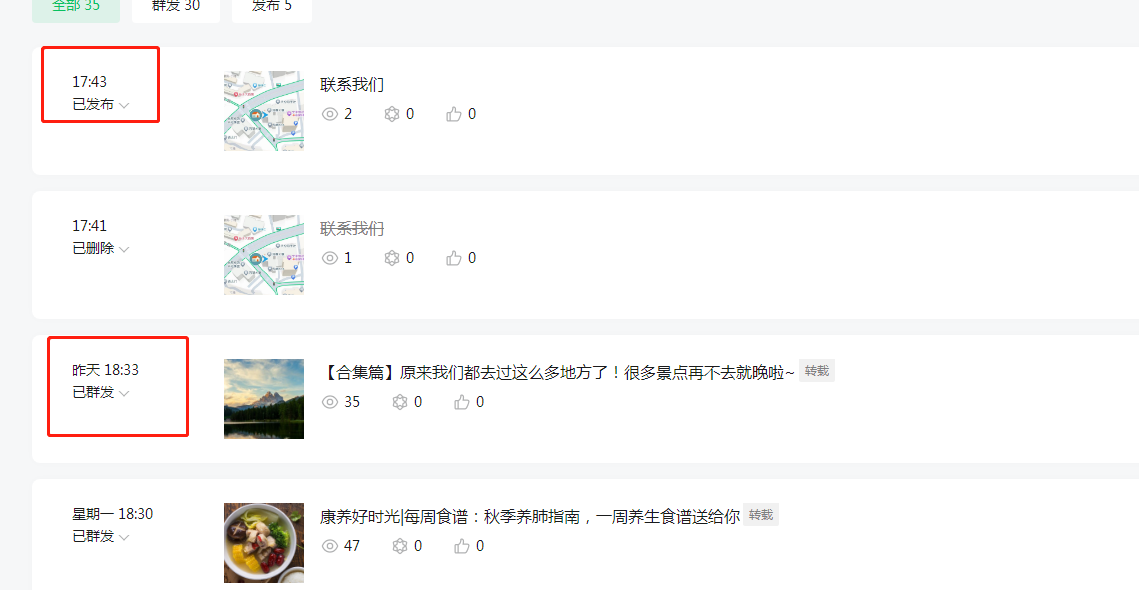1139x590 pixels.
Task: Open the 康养好时光 weekly recipe article
Action: coord(530,517)
